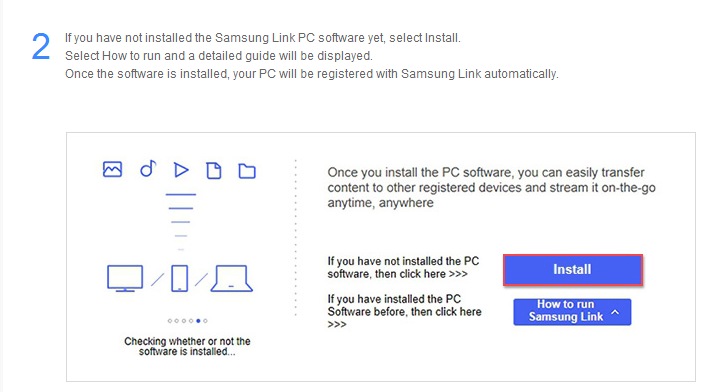Screen dimensions: 702x392
Task: Click the document file icon
Action: (214, 171)
